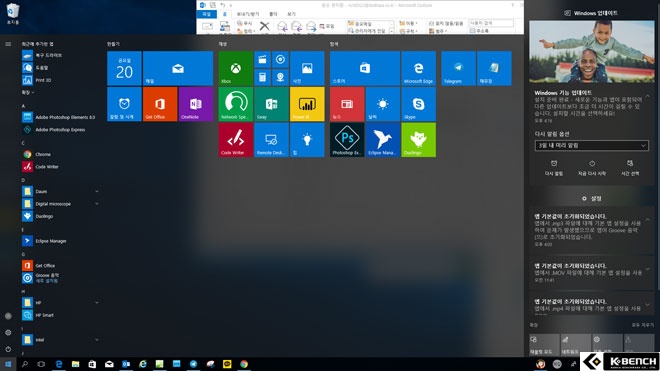Click the restart now button in notification
This screenshot has width=660, height=371.
(x=592, y=168)
